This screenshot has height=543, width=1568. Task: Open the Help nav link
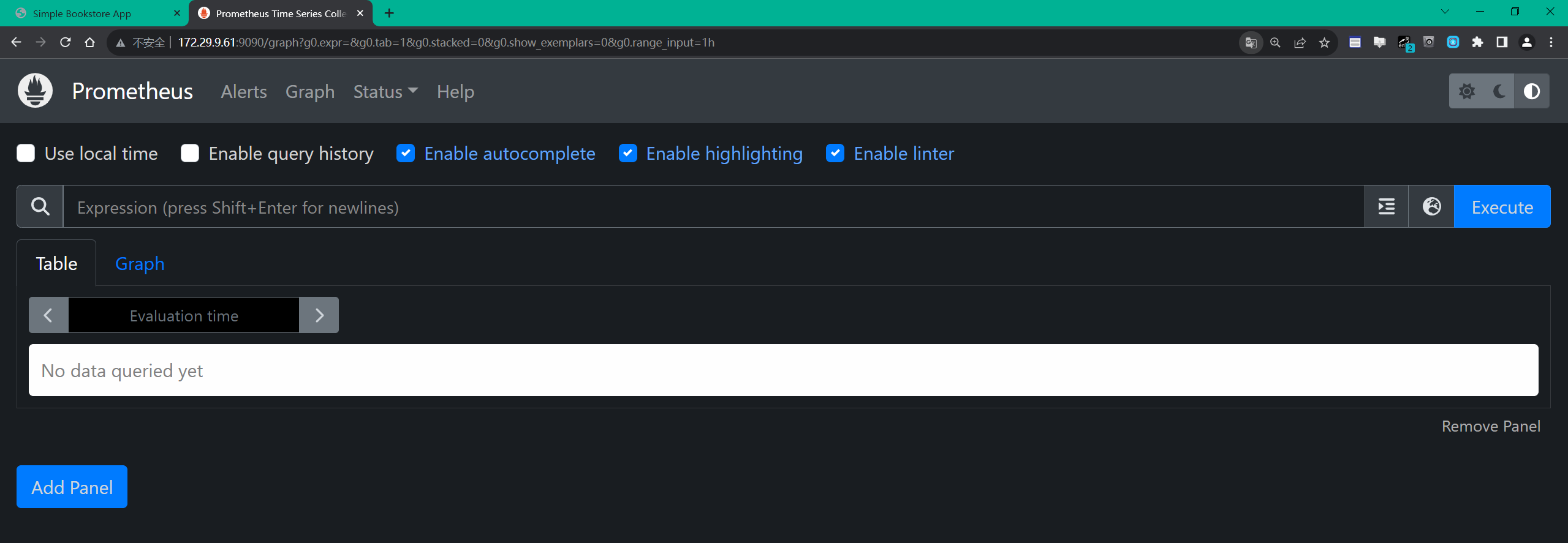click(455, 91)
